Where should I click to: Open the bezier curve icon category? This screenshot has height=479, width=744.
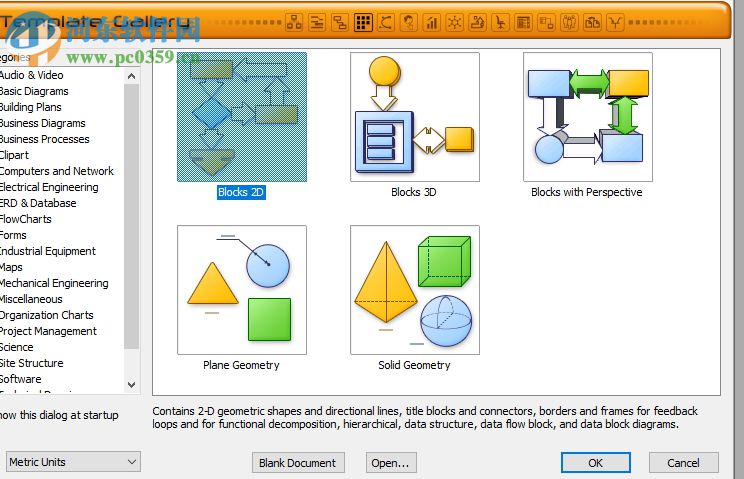(386, 22)
